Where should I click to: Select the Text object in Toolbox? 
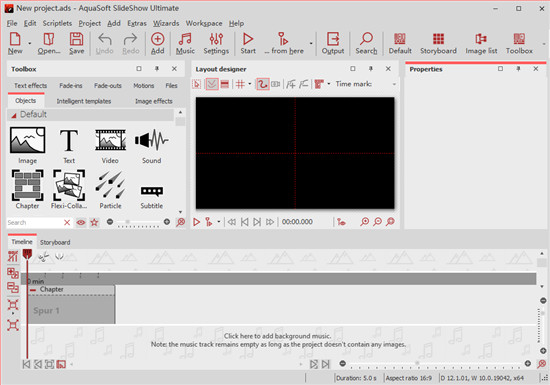click(x=69, y=146)
